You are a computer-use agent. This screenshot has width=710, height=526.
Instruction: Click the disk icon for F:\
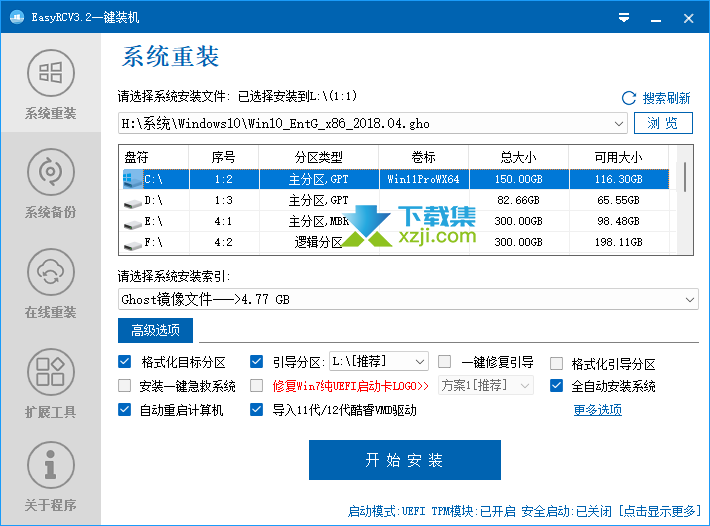132,245
